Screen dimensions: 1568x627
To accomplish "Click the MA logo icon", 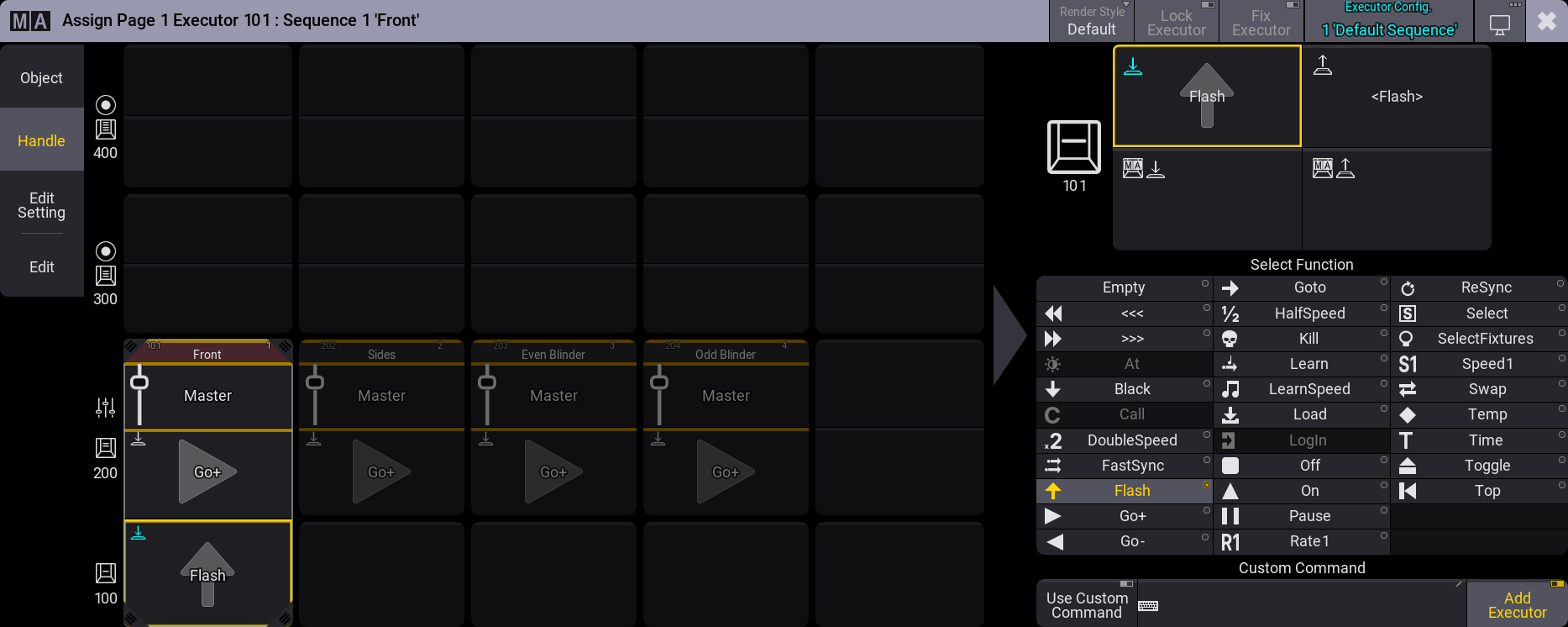I will pos(30,21).
